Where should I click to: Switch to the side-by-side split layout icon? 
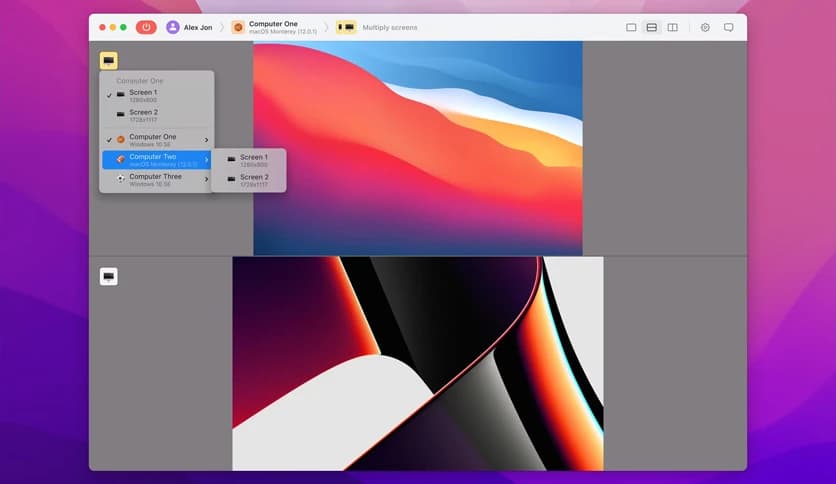coord(672,27)
